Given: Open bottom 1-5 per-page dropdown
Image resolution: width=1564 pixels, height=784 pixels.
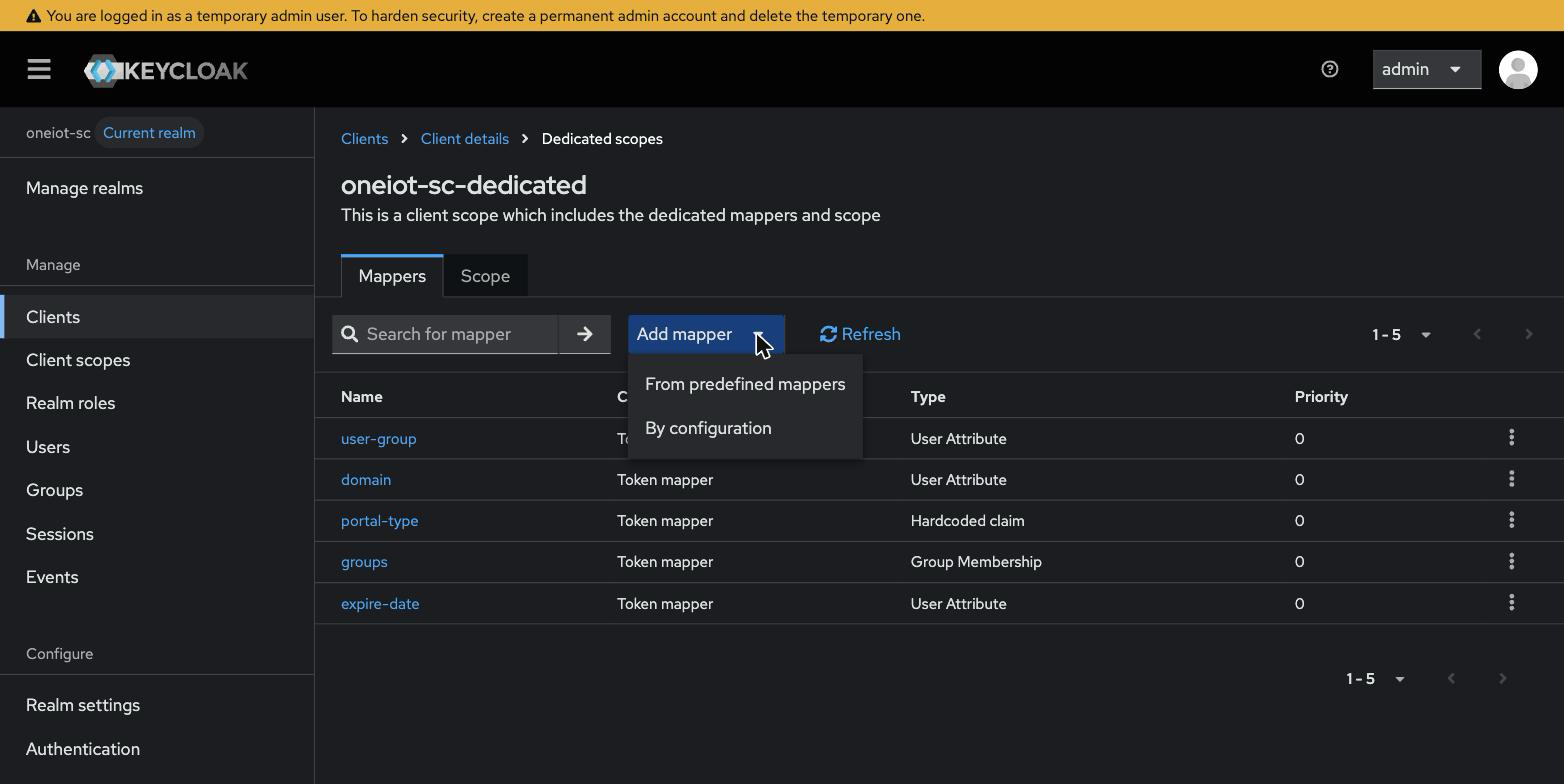Looking at the screenshot, I should point(1376,678).
